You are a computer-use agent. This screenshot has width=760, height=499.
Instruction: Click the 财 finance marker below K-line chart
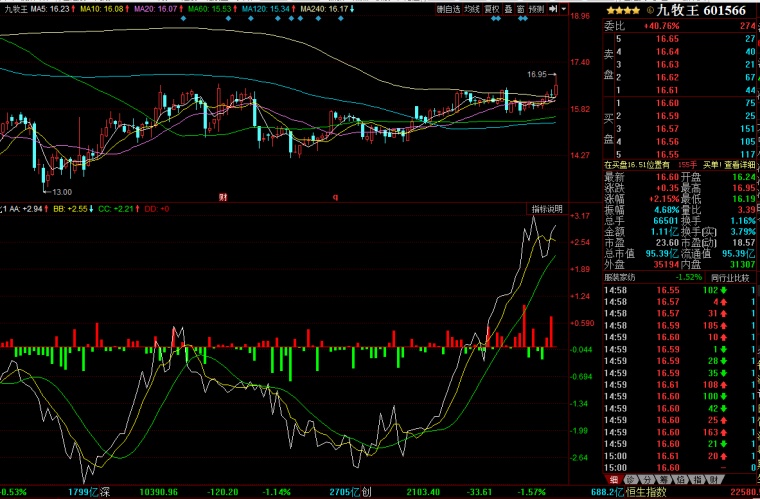click(x=223, y=197)
